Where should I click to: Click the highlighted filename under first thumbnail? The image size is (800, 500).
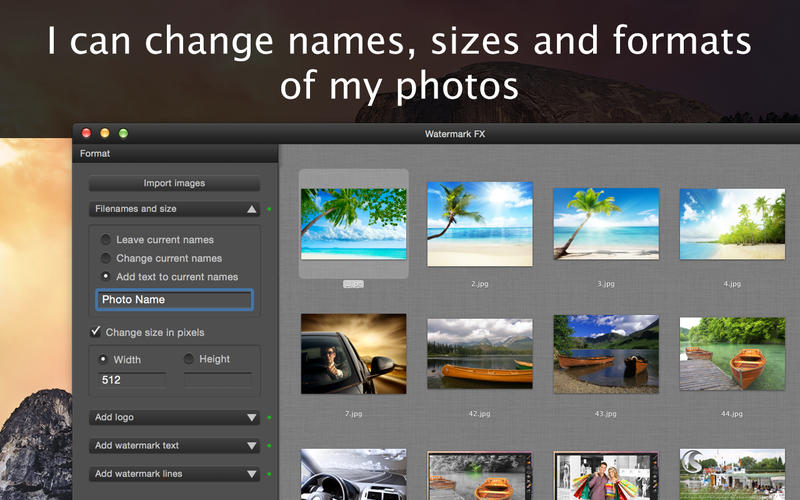[x=354, y=284]
